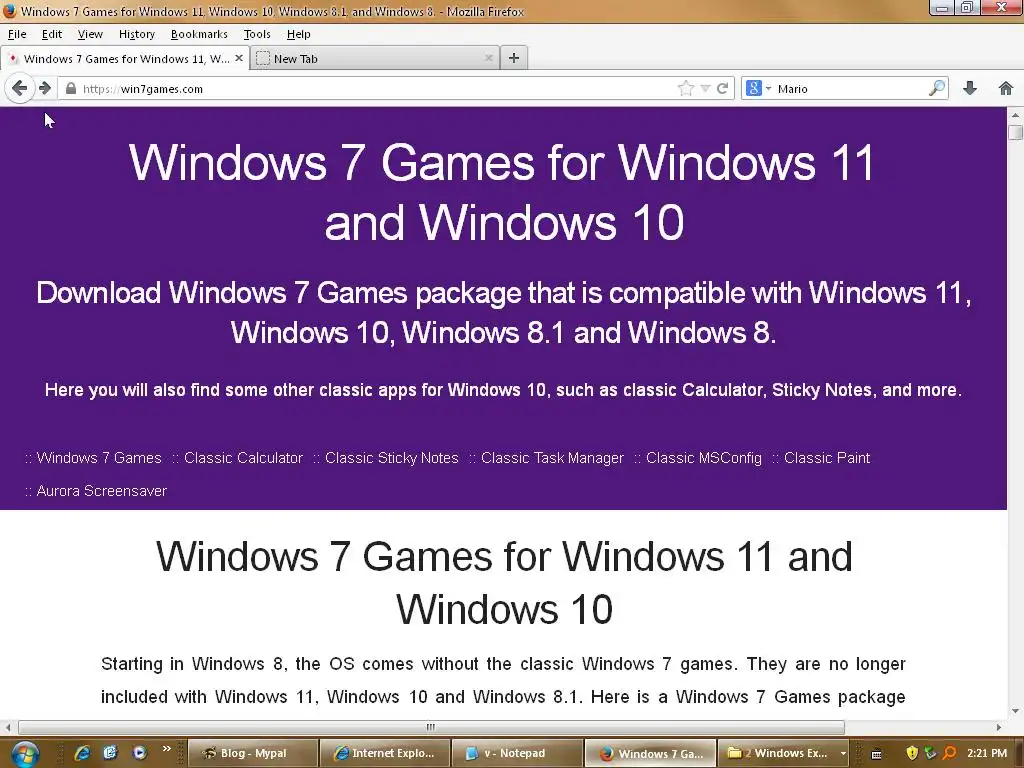Follow the Classic MSConfig link
The width and height of the screenshot is (1024, 768).
(x=704, y=458)
